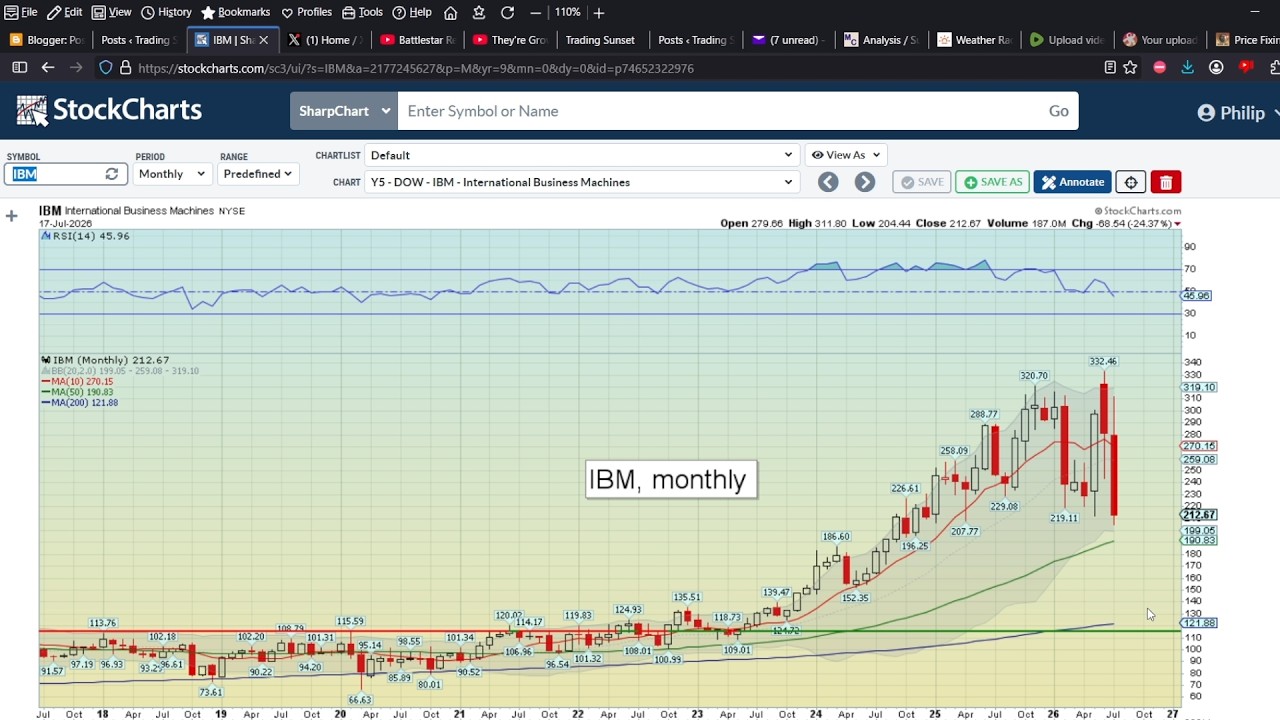Open the downloads arrow icon

click(x=1187, y=68)
